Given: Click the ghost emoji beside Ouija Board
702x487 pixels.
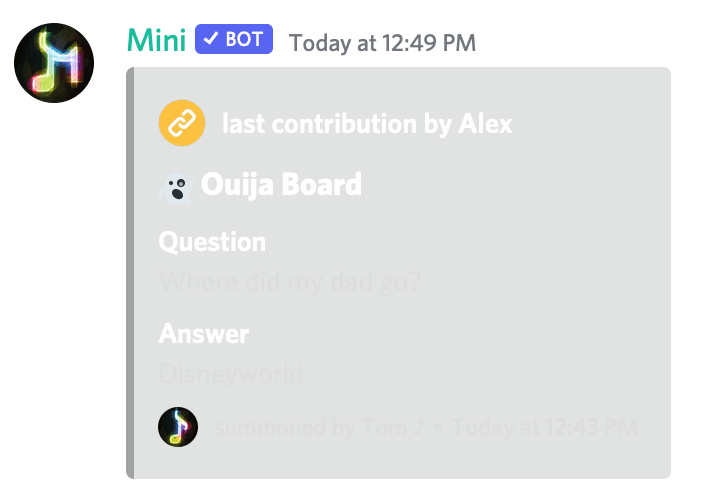Looking at the screenshot, I should click(176, 188).
